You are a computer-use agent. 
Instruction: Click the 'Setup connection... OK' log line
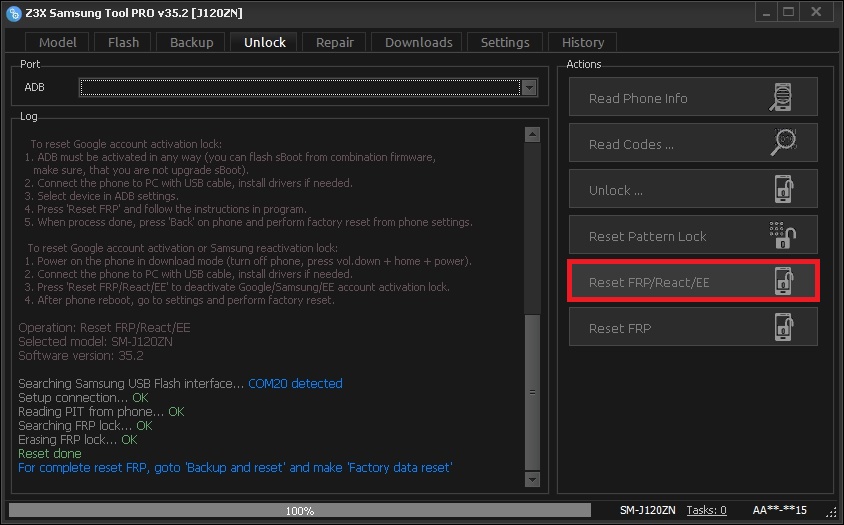[83, 397]
